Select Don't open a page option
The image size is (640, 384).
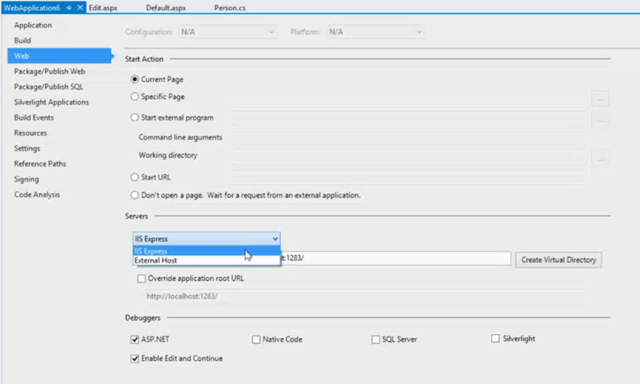134,195
